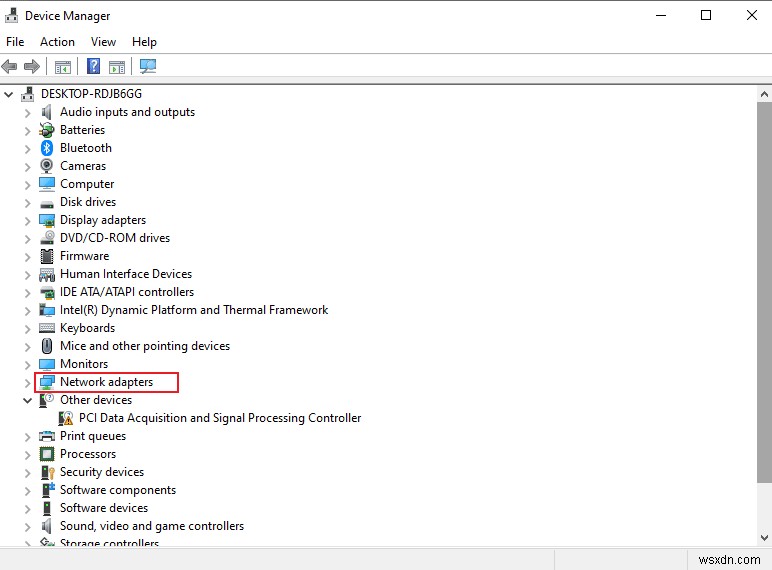772x570 pixels.
Task: Click the Disk drives icon
Action: (47, 204)
